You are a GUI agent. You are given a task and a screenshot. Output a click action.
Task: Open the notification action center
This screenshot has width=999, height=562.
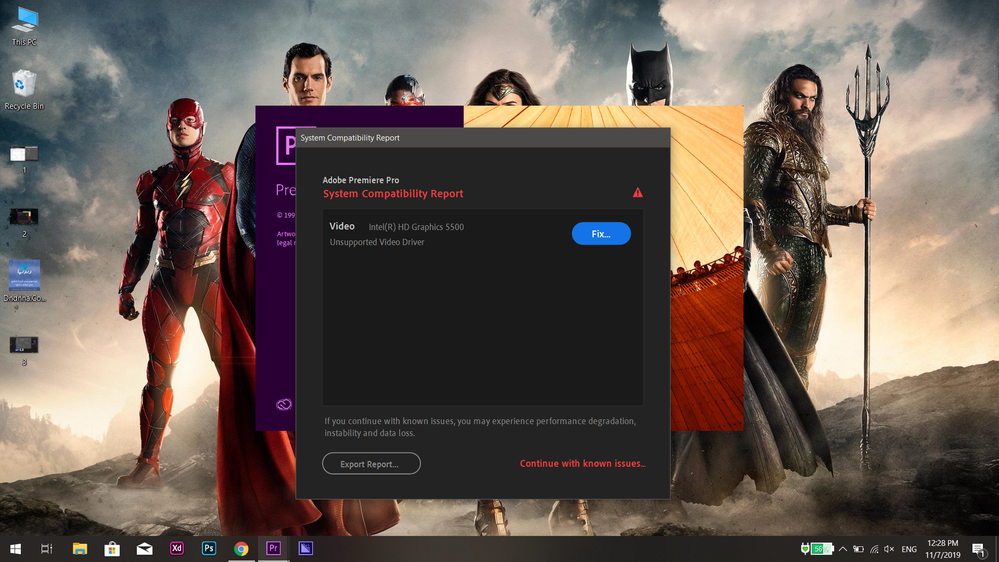click(x=979, y=549)
